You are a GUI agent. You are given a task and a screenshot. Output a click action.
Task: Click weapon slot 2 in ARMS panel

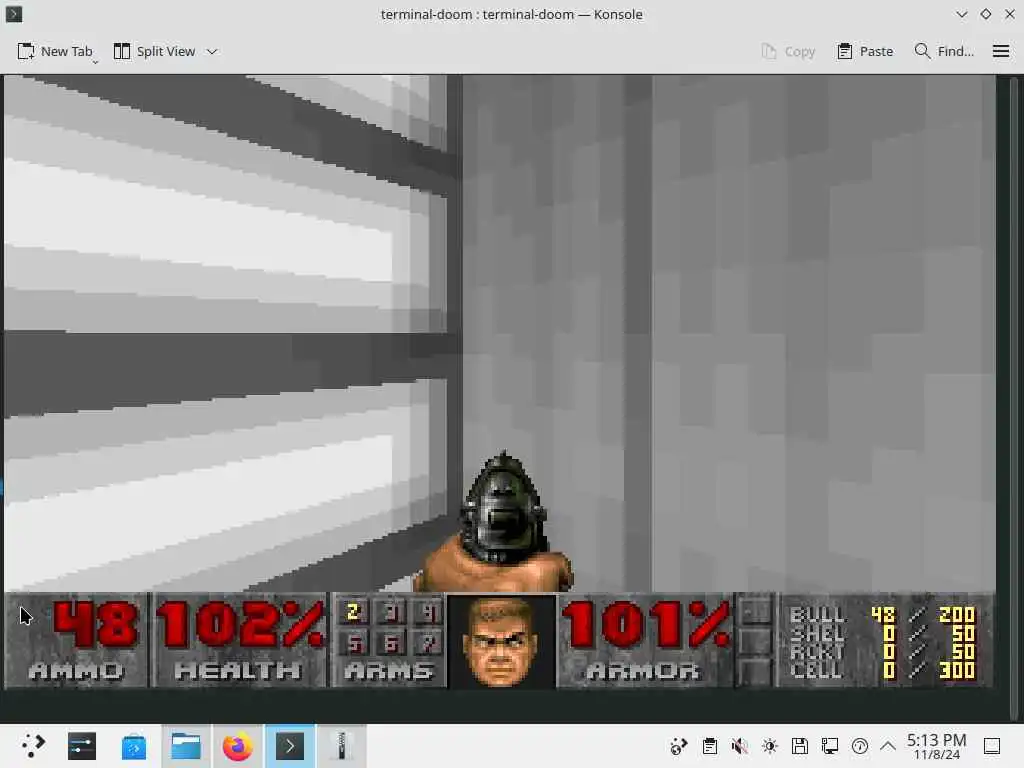(353, 612)
